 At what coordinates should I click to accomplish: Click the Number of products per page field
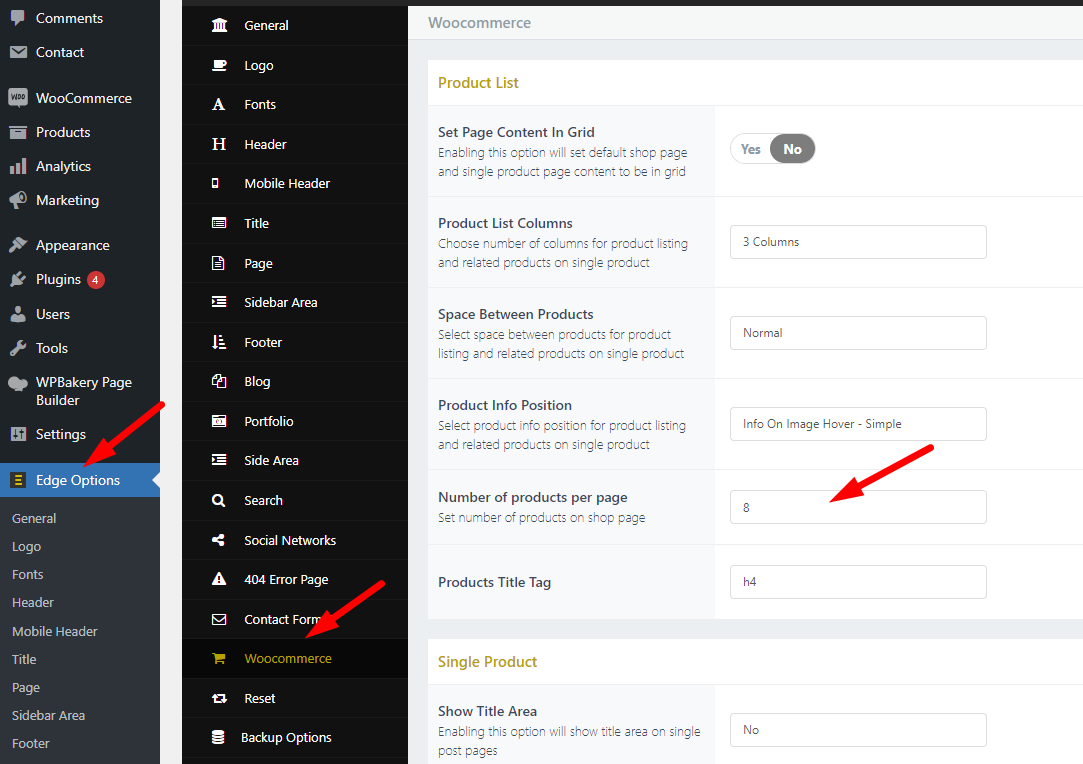point(858,507)
